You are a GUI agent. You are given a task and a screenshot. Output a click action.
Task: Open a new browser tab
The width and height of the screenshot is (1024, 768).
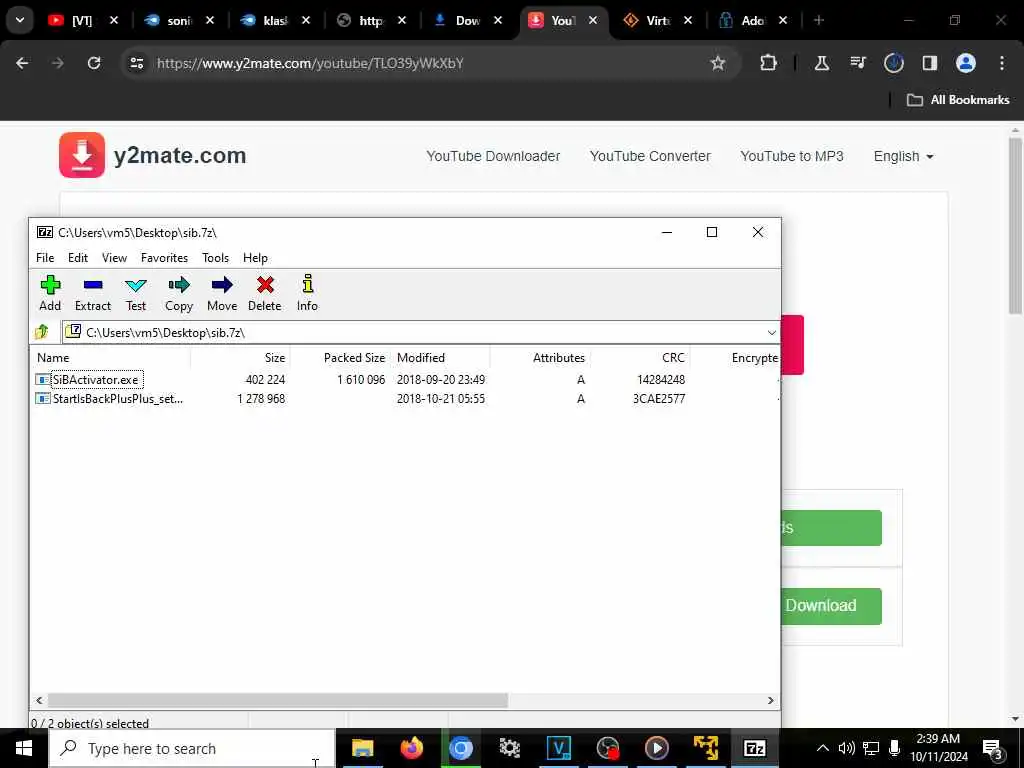click(818, 21)
